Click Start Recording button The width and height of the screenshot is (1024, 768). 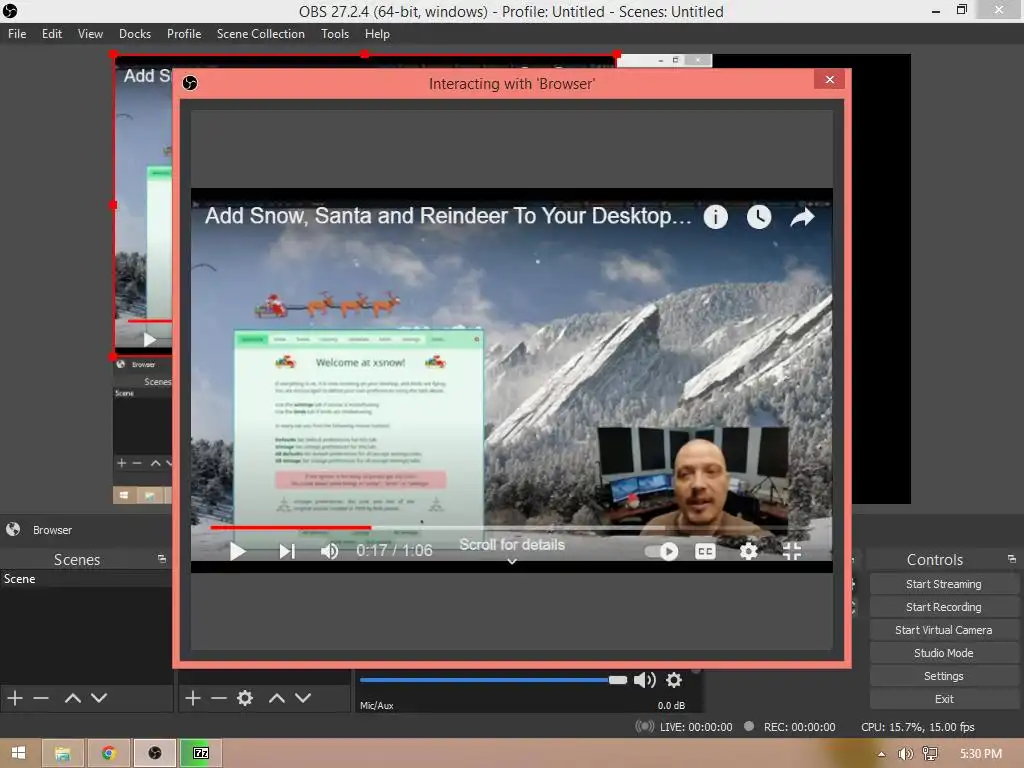(x=944, y=607)
